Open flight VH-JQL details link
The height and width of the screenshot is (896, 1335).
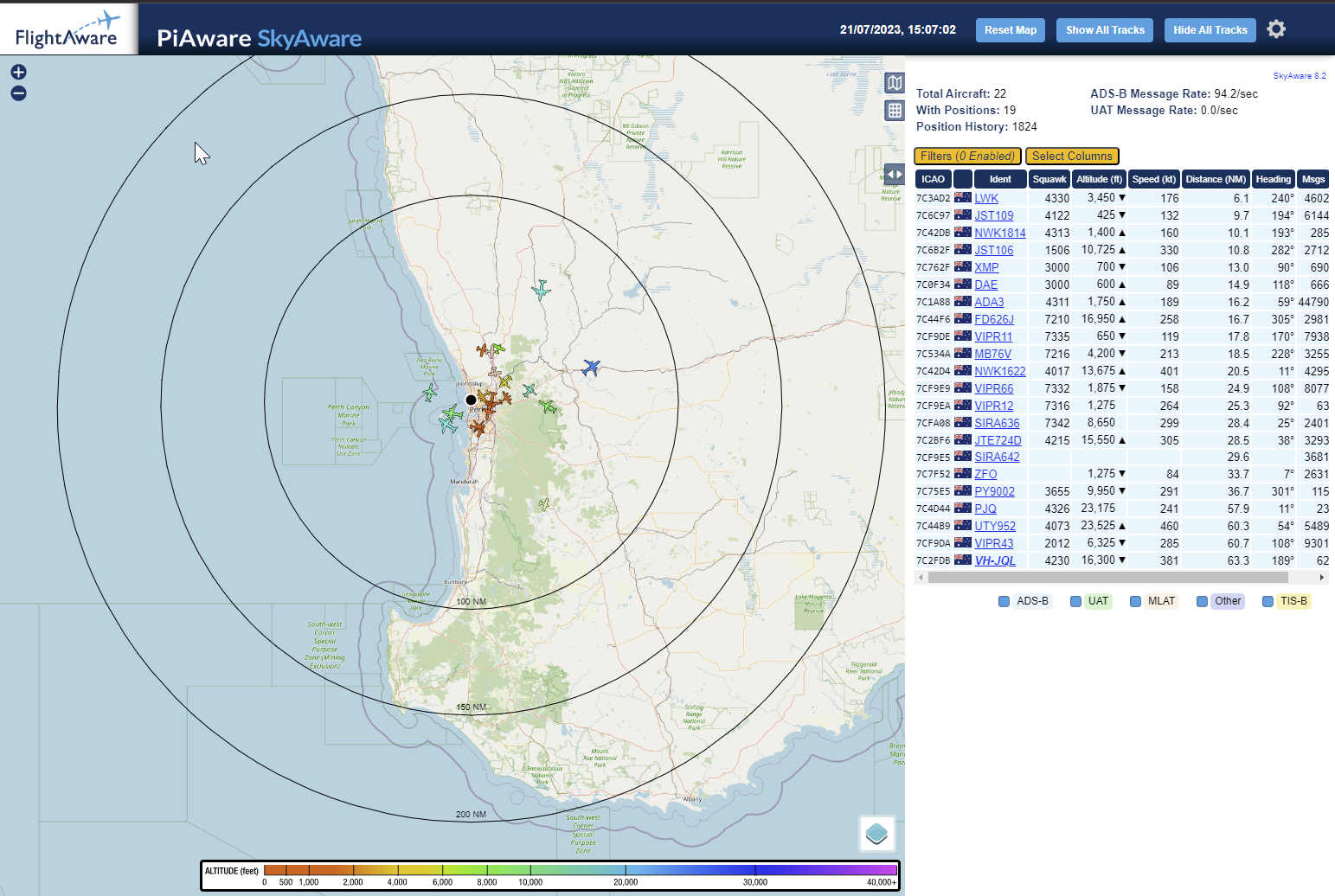click(995, 560)
